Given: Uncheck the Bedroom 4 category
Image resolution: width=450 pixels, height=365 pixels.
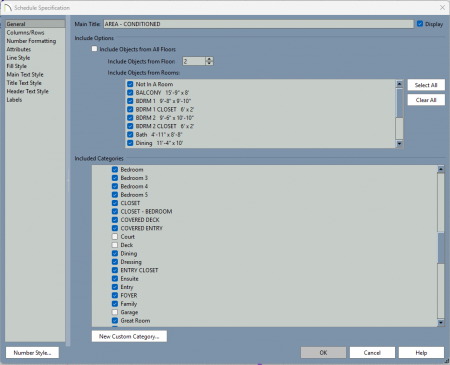Looking at the screenshot, I should [x=115, y=186].
